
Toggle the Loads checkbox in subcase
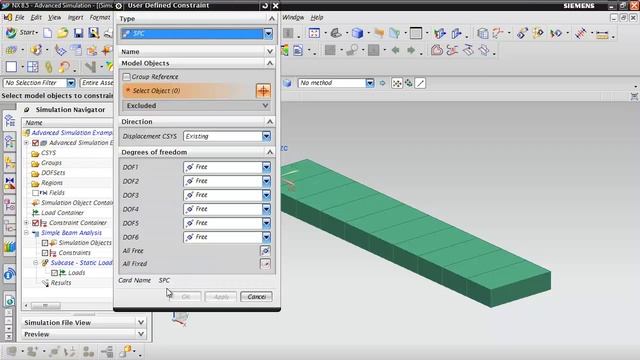[x=54, y=273]
